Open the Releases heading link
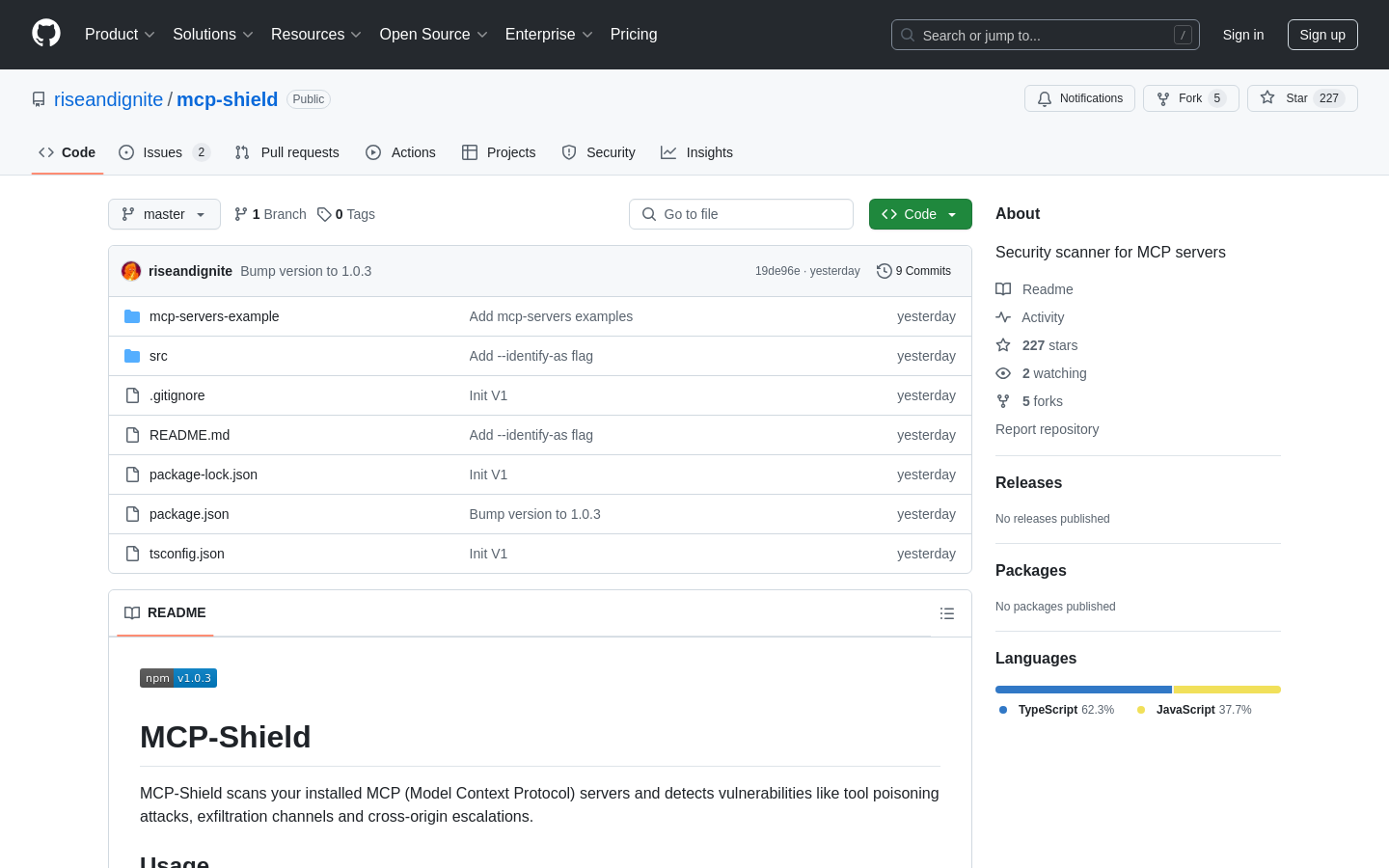 click(x=1028, y=483)
